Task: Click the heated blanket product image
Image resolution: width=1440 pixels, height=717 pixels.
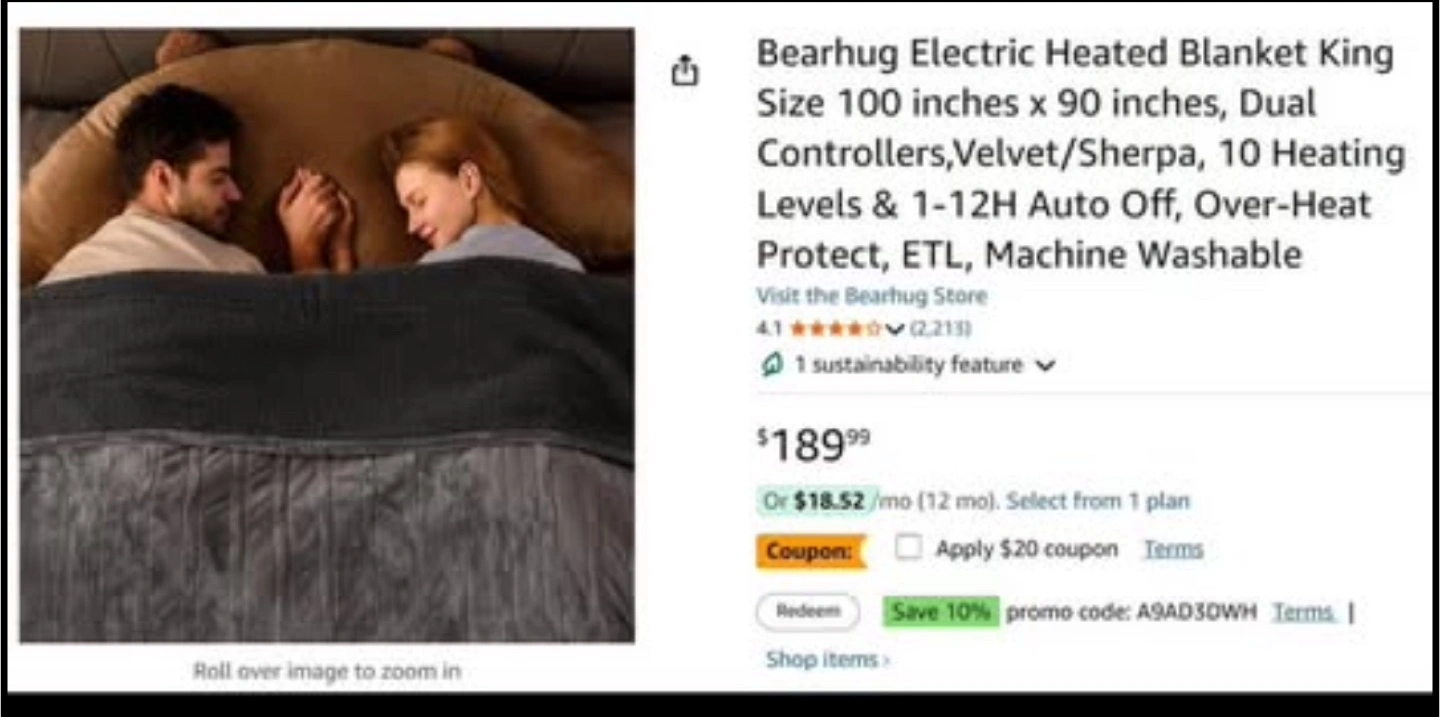Action: 327,335
